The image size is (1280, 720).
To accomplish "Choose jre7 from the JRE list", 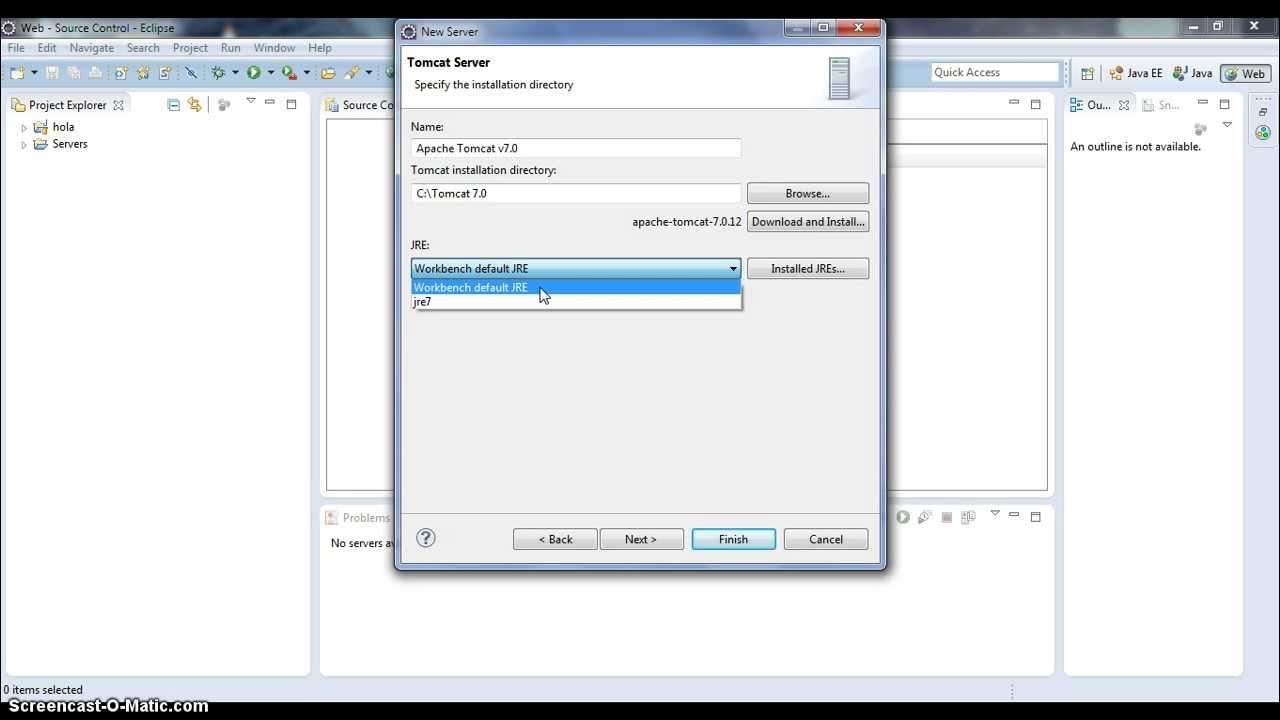I will pyautogui.click(x=576, y=301).
